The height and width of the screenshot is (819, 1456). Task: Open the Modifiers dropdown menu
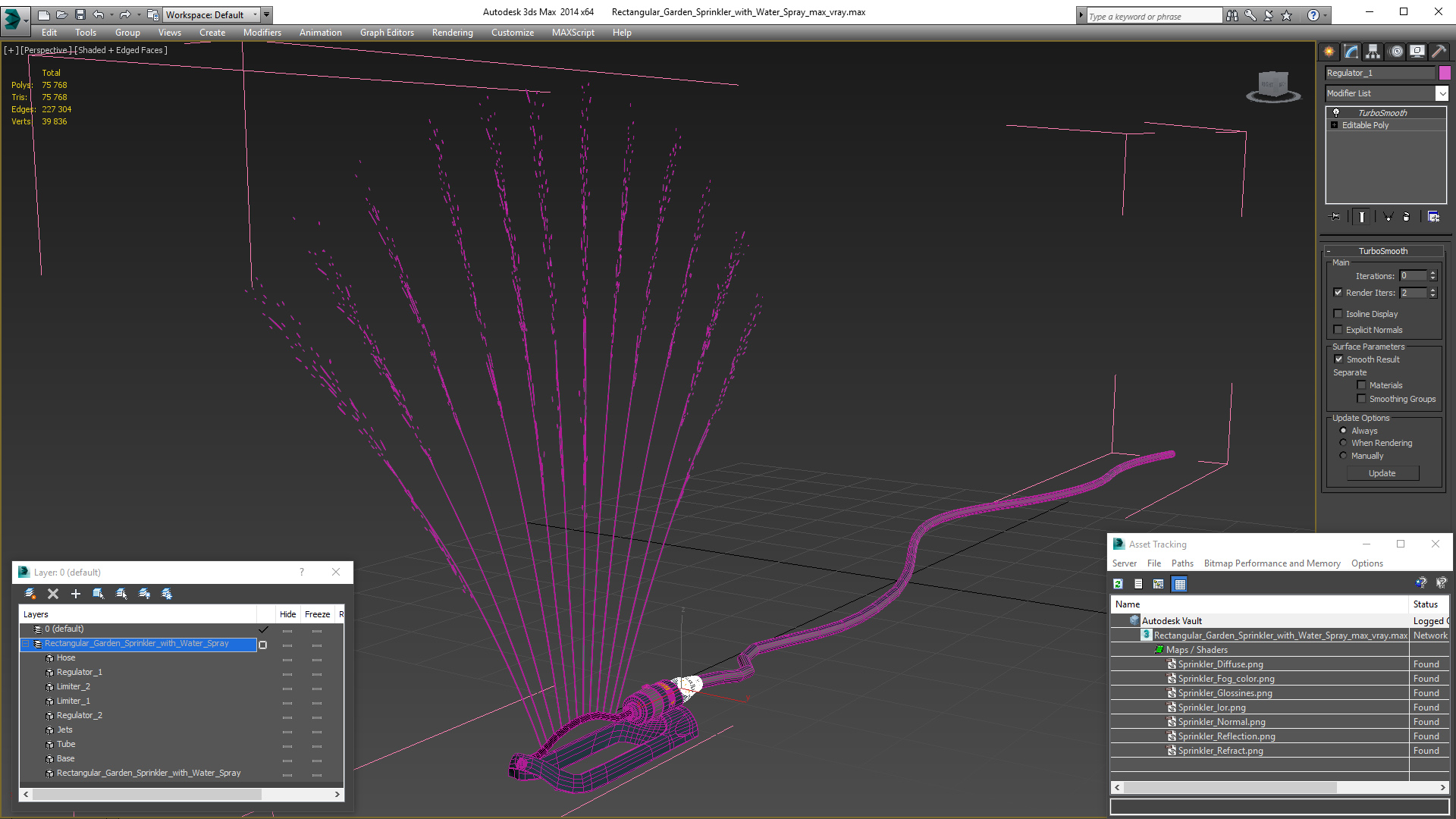click(x=261, y=32)
